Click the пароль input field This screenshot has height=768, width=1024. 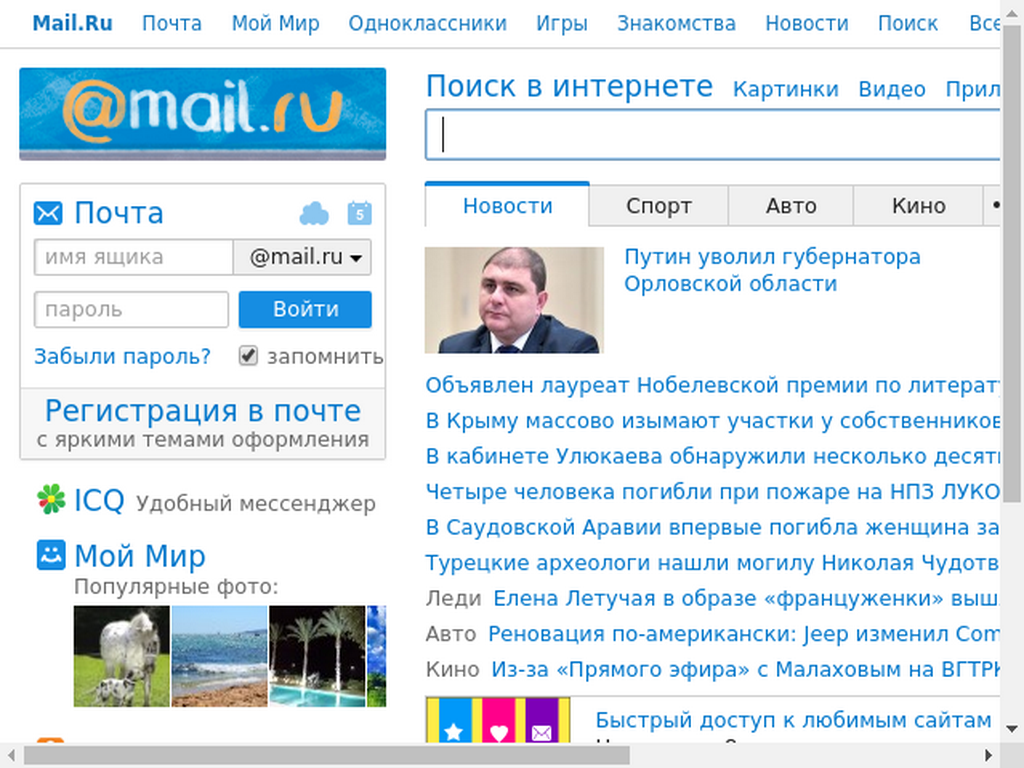point(131,310)
